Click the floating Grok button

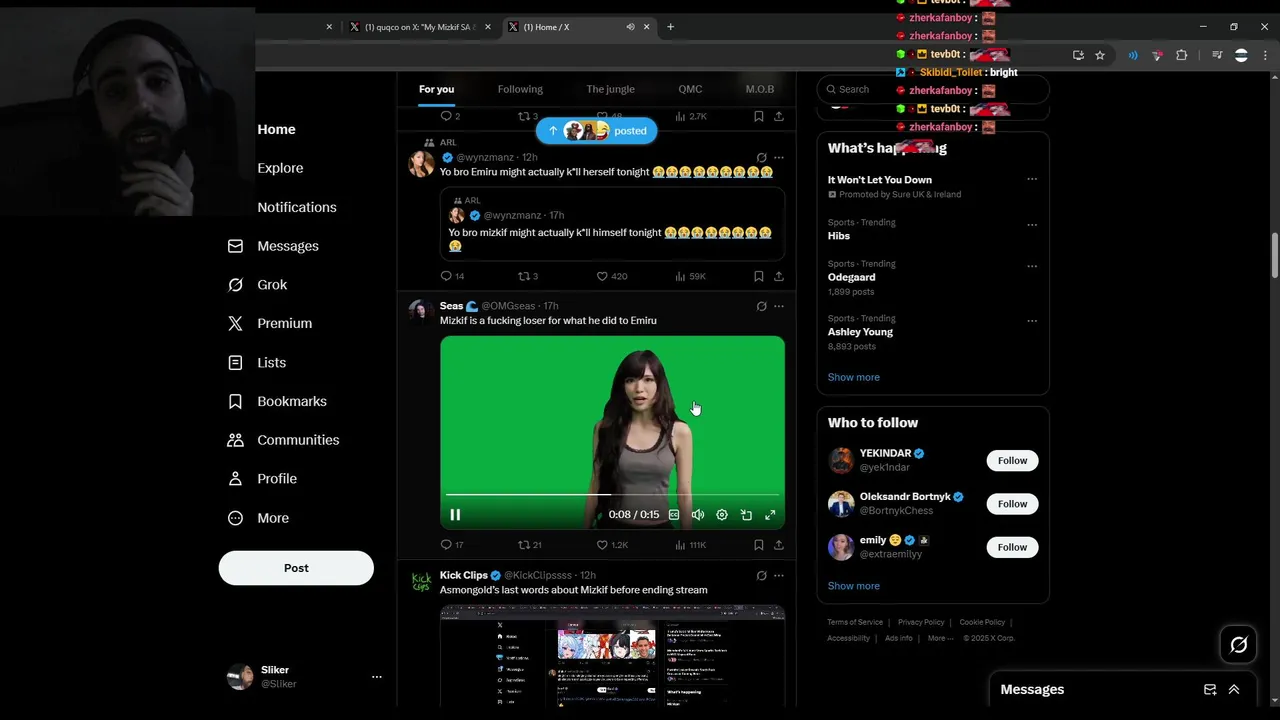click(x=1238, y=645)
